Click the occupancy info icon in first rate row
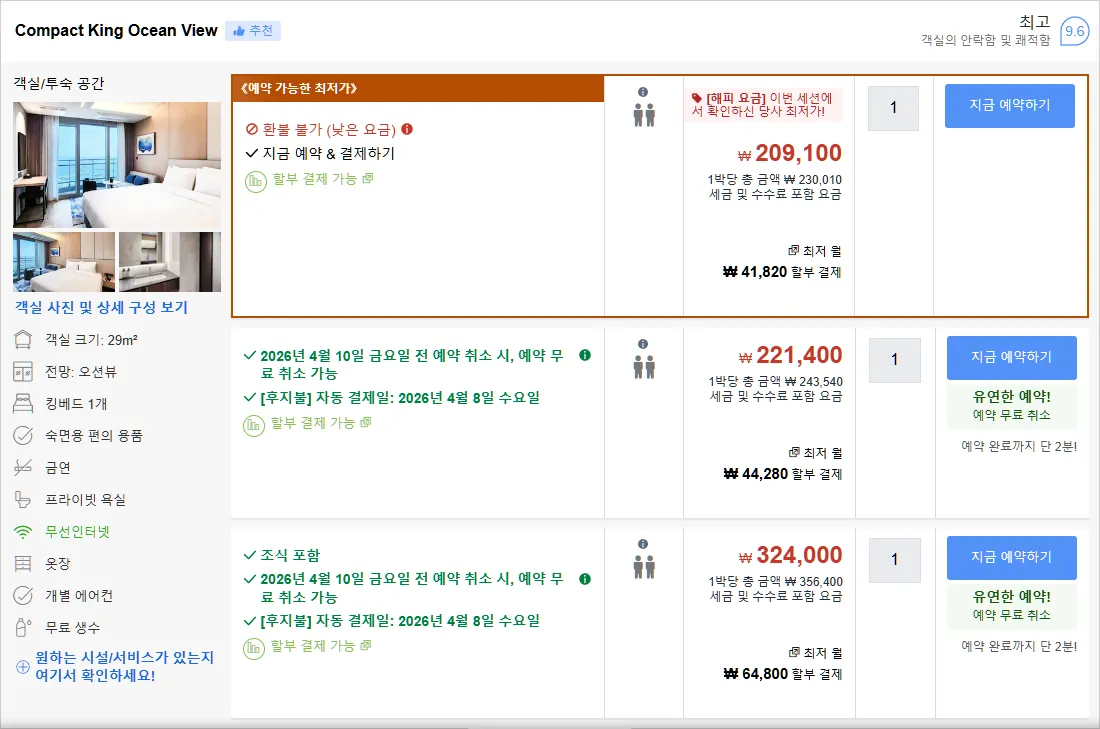Screen dimensions: 1100x729 point(643,92)
